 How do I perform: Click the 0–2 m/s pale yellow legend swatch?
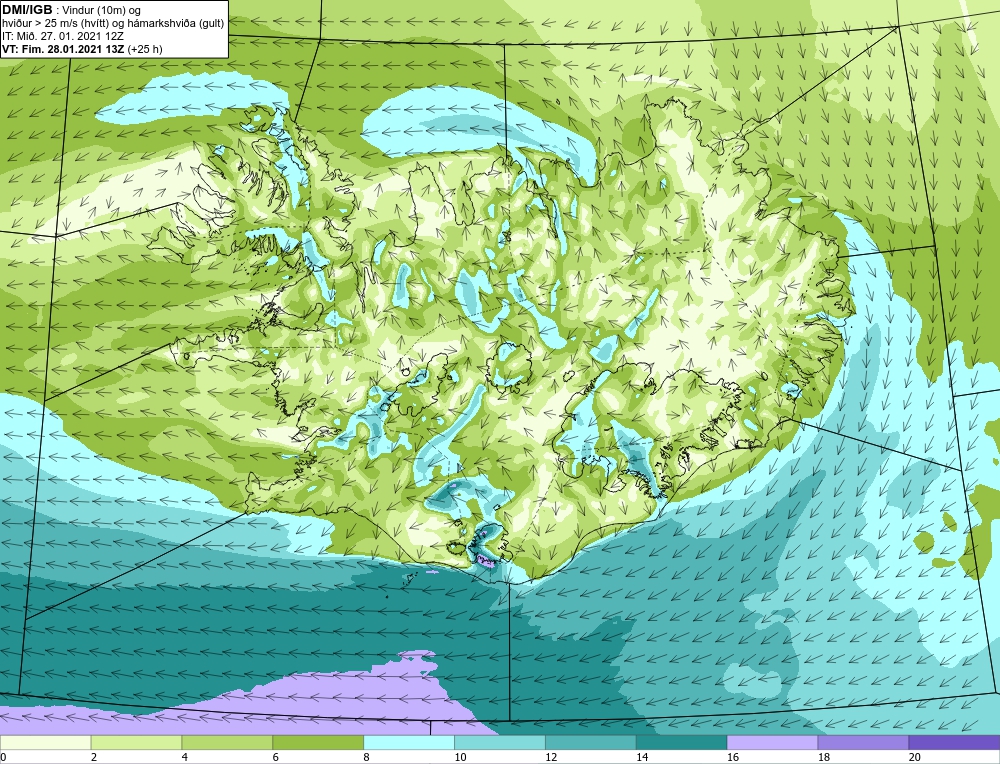click(x=45, y=742)
